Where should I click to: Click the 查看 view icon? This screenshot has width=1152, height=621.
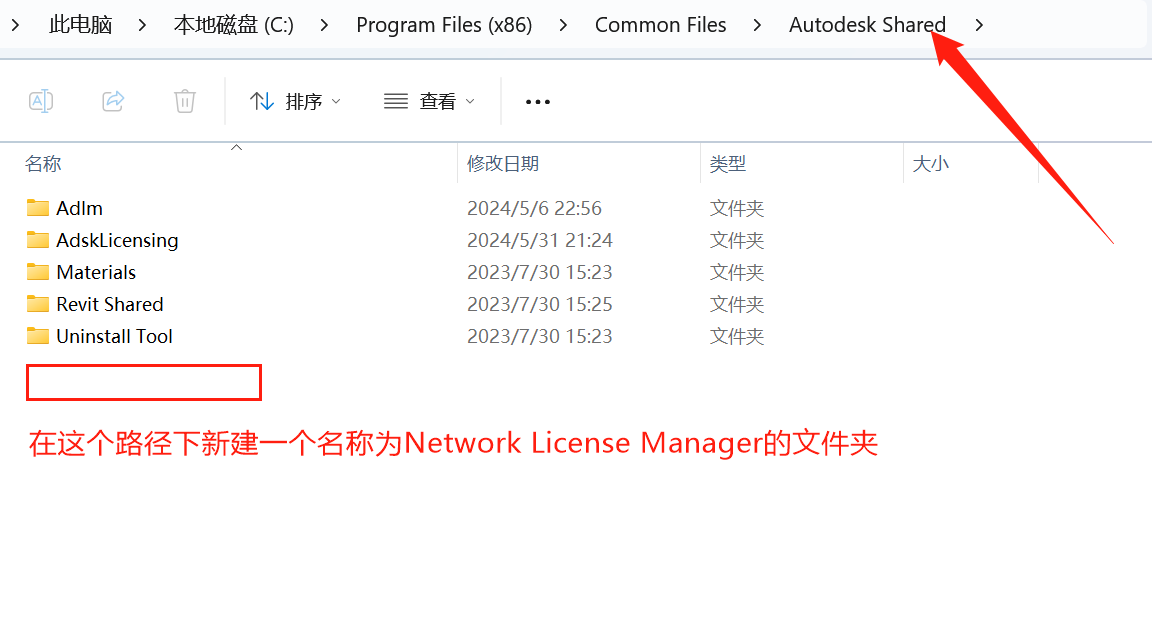(x=394, y=100)
